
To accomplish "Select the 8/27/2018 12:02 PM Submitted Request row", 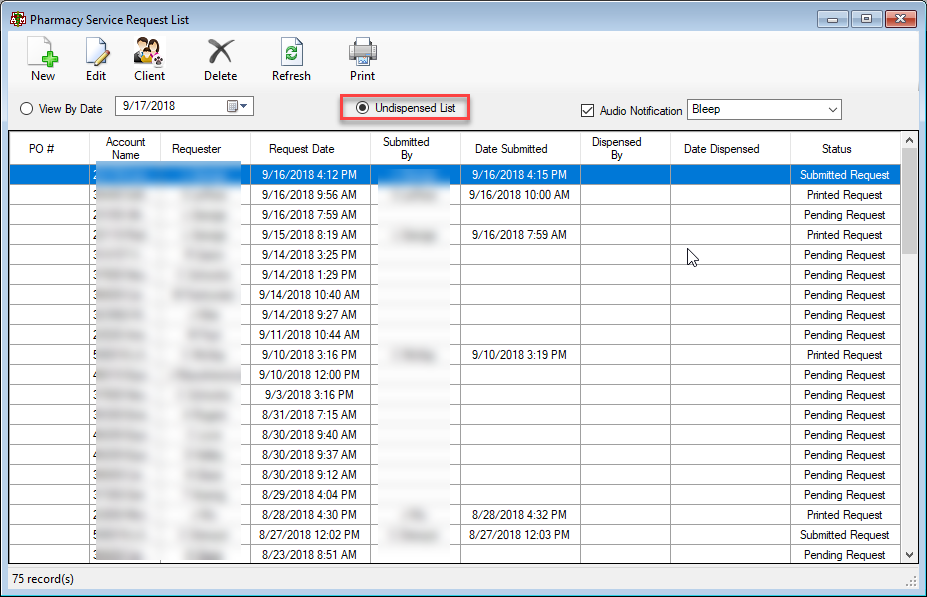I will coord(455,535).
